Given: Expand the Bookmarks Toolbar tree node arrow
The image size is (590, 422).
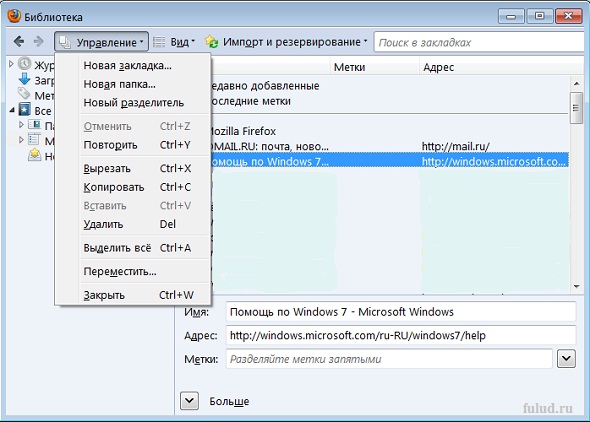Looking at the screenshot, I should coord(21,124).
